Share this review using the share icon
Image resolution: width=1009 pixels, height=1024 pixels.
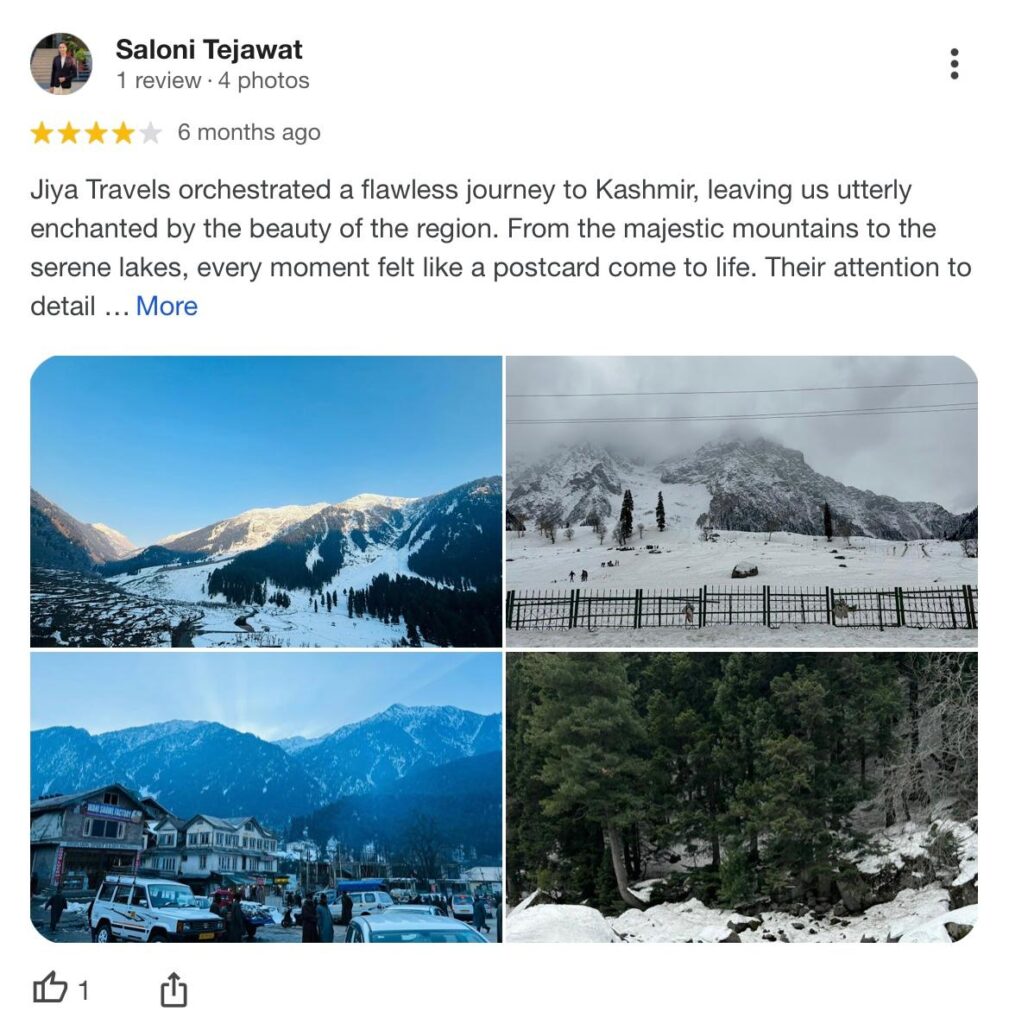[x=174, y=989]
